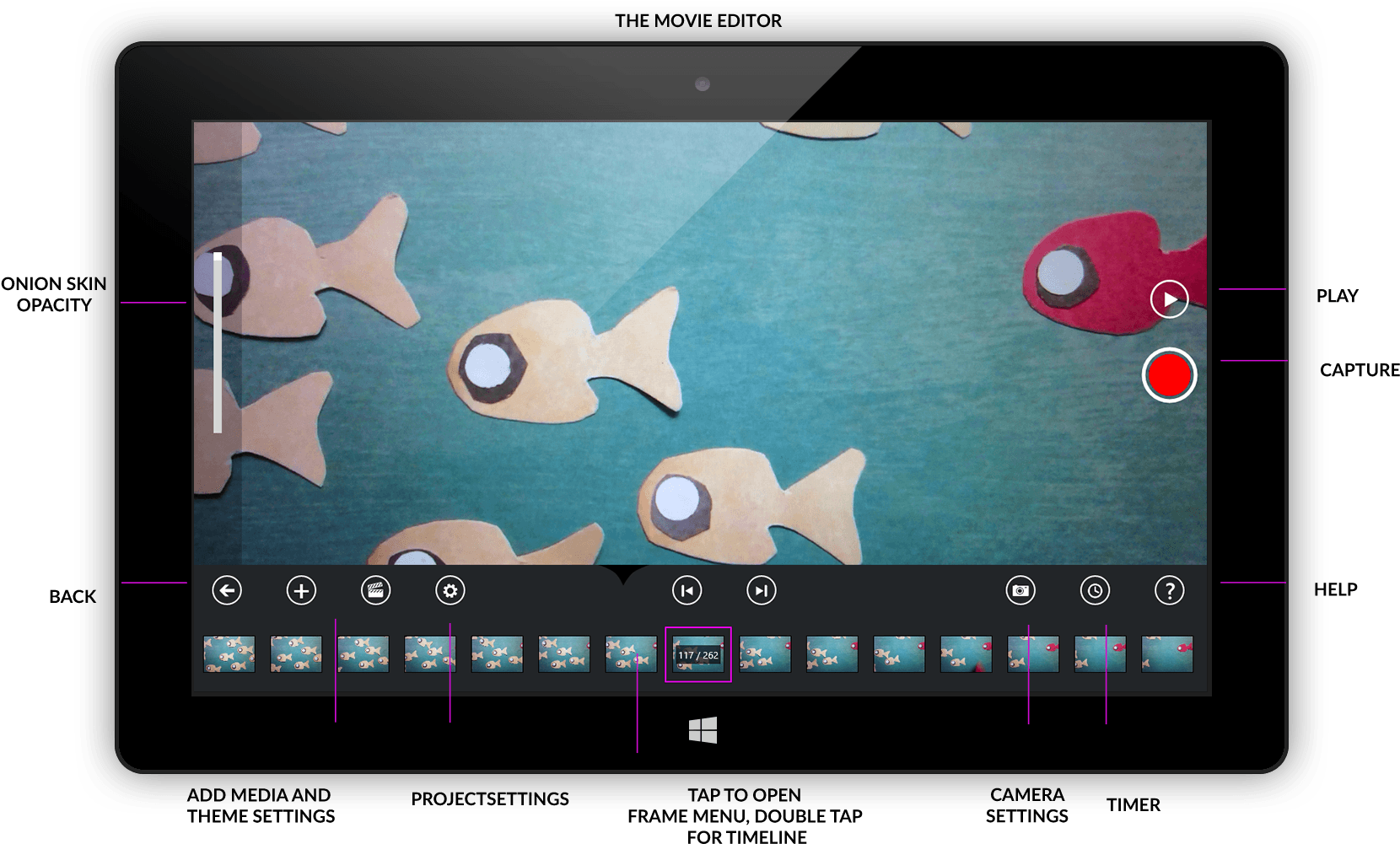1400x844 pixels.
Task: Play the movie preview
Action: (x=1170, y=299)
